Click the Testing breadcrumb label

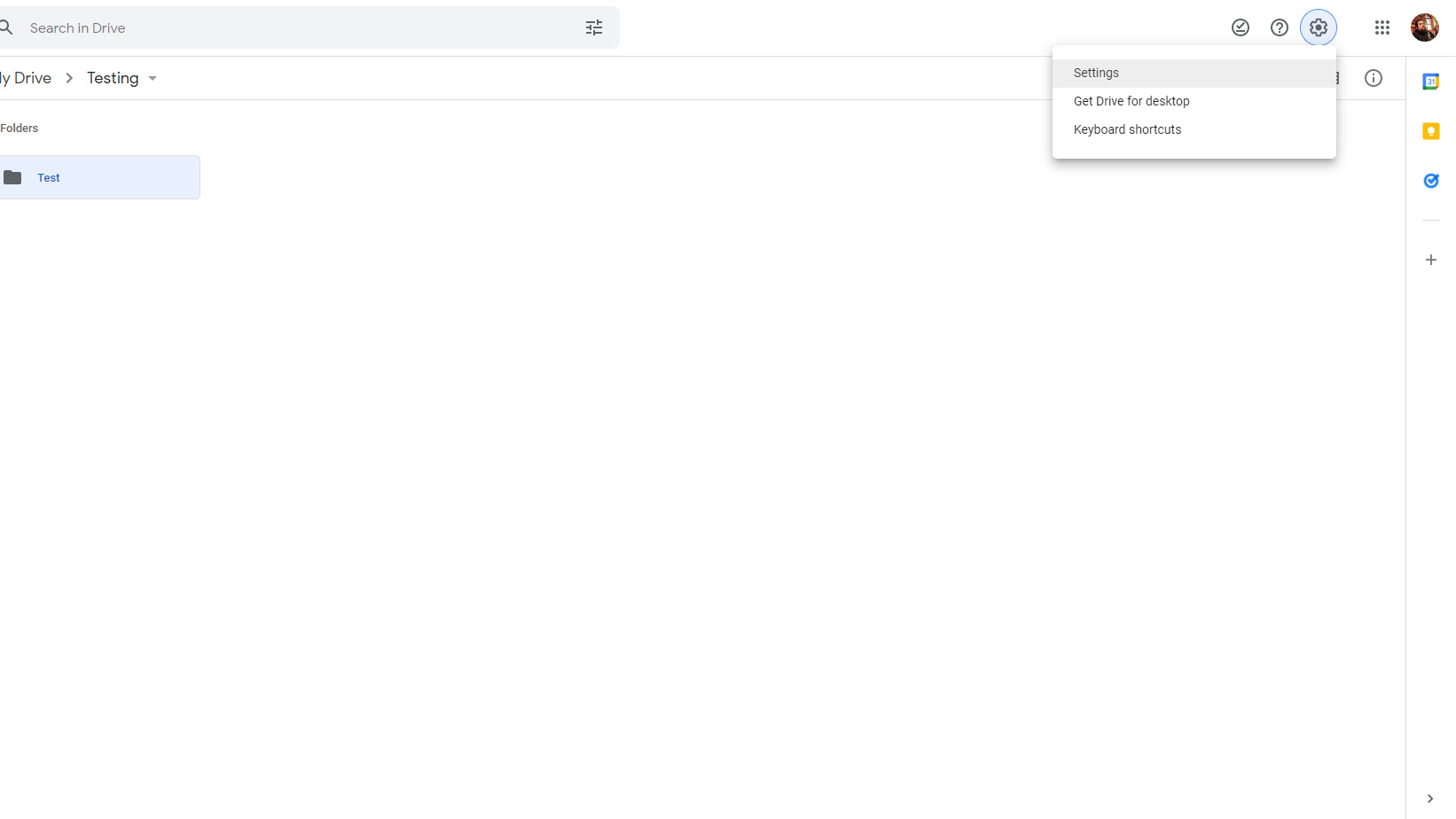point(113,78)
